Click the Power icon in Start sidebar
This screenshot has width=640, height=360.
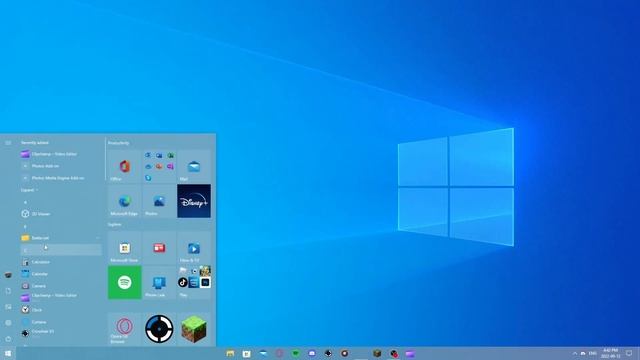8,339
